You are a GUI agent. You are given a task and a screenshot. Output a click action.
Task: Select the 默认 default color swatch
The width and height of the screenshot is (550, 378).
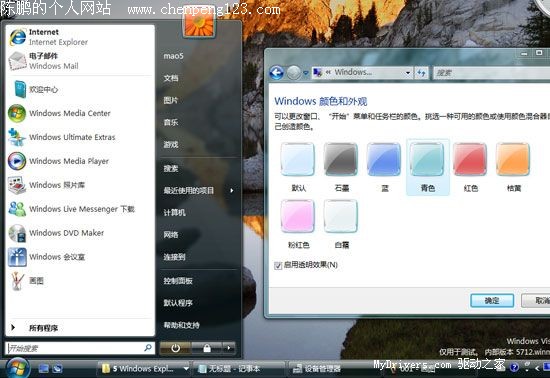click(x=298, y=159)
